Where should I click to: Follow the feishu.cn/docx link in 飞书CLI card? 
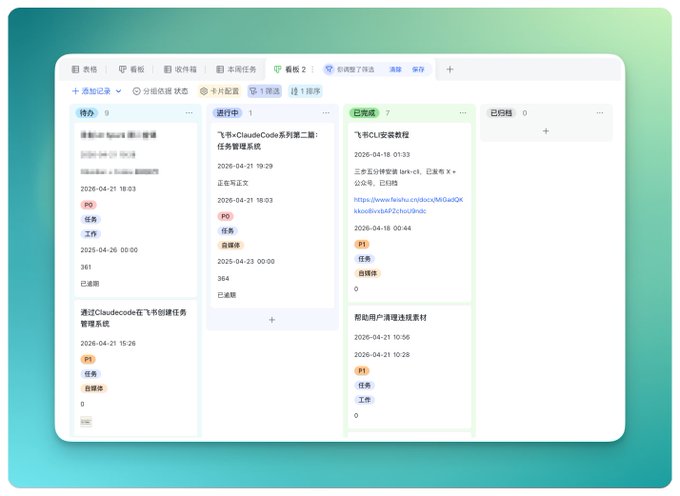(408, 205)
